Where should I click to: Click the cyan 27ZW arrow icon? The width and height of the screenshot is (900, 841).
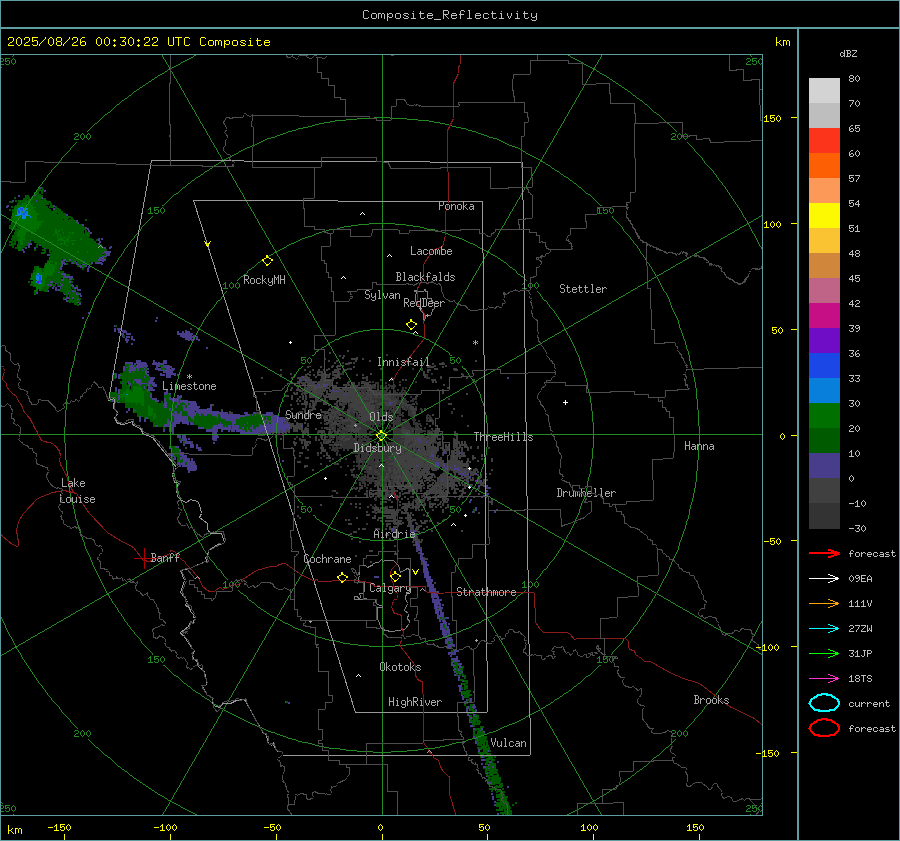click(x=824, y=629)
